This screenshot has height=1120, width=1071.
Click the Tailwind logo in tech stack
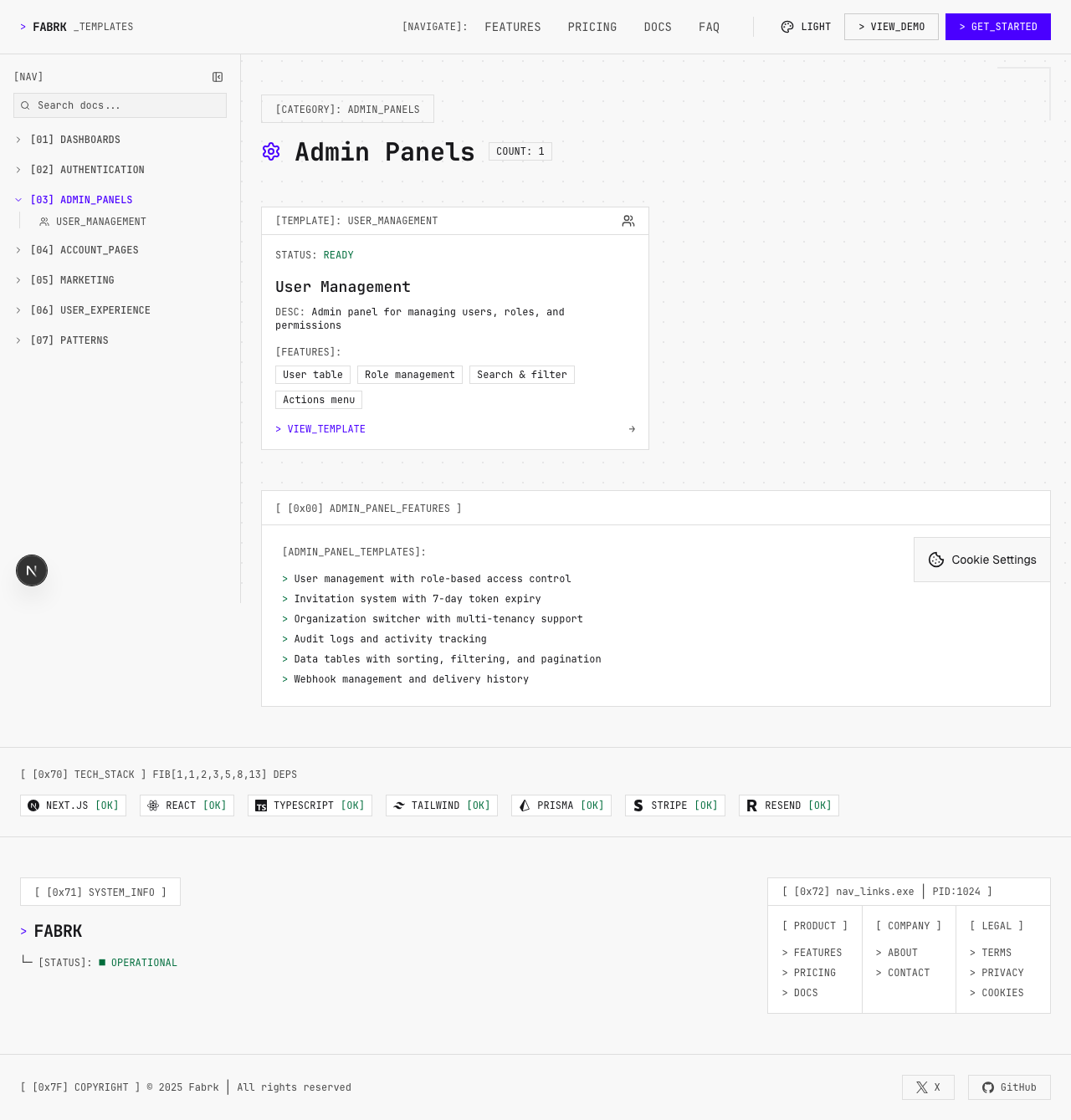399,805
